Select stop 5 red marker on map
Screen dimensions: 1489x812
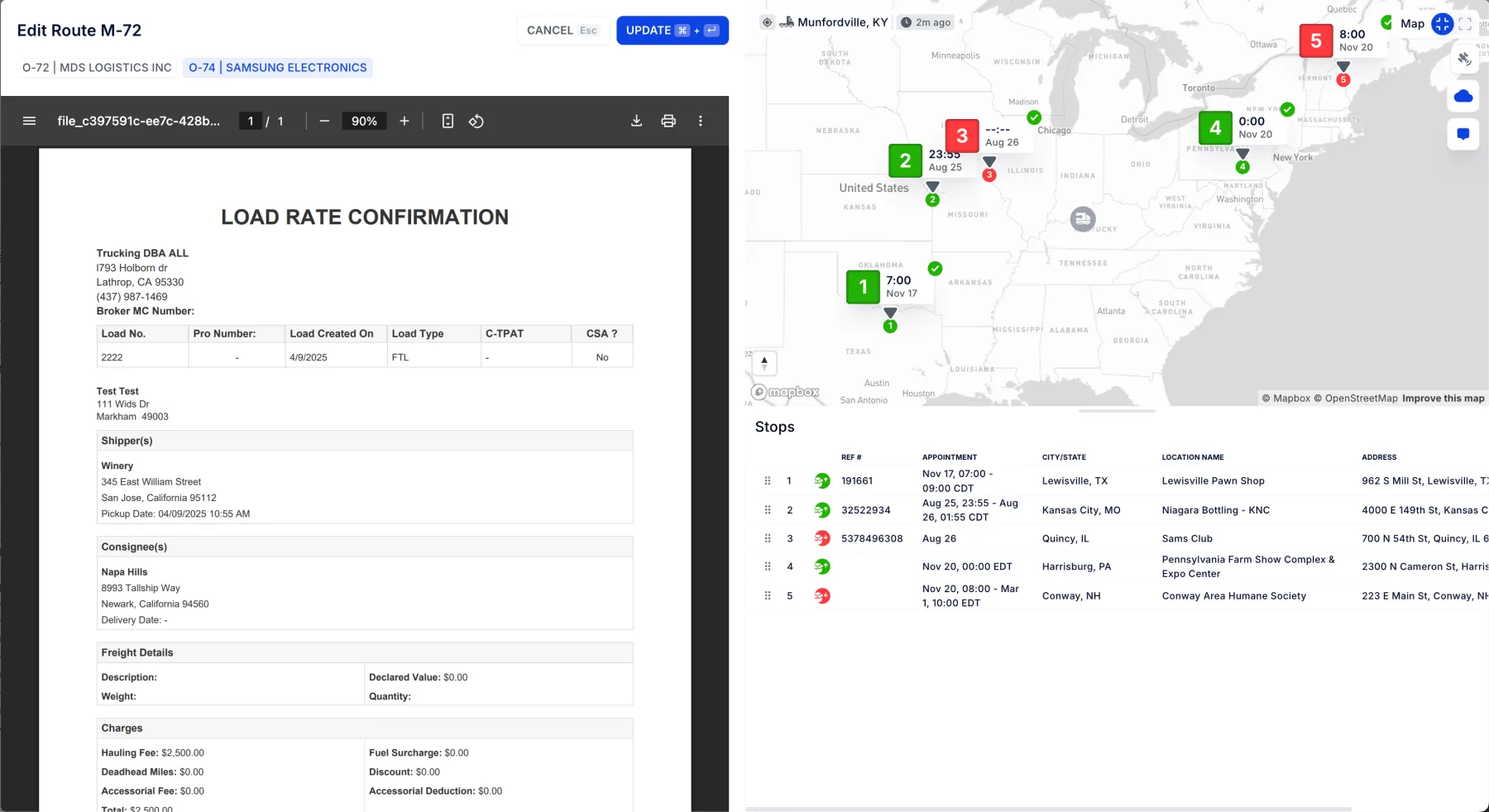[1315, 41]
